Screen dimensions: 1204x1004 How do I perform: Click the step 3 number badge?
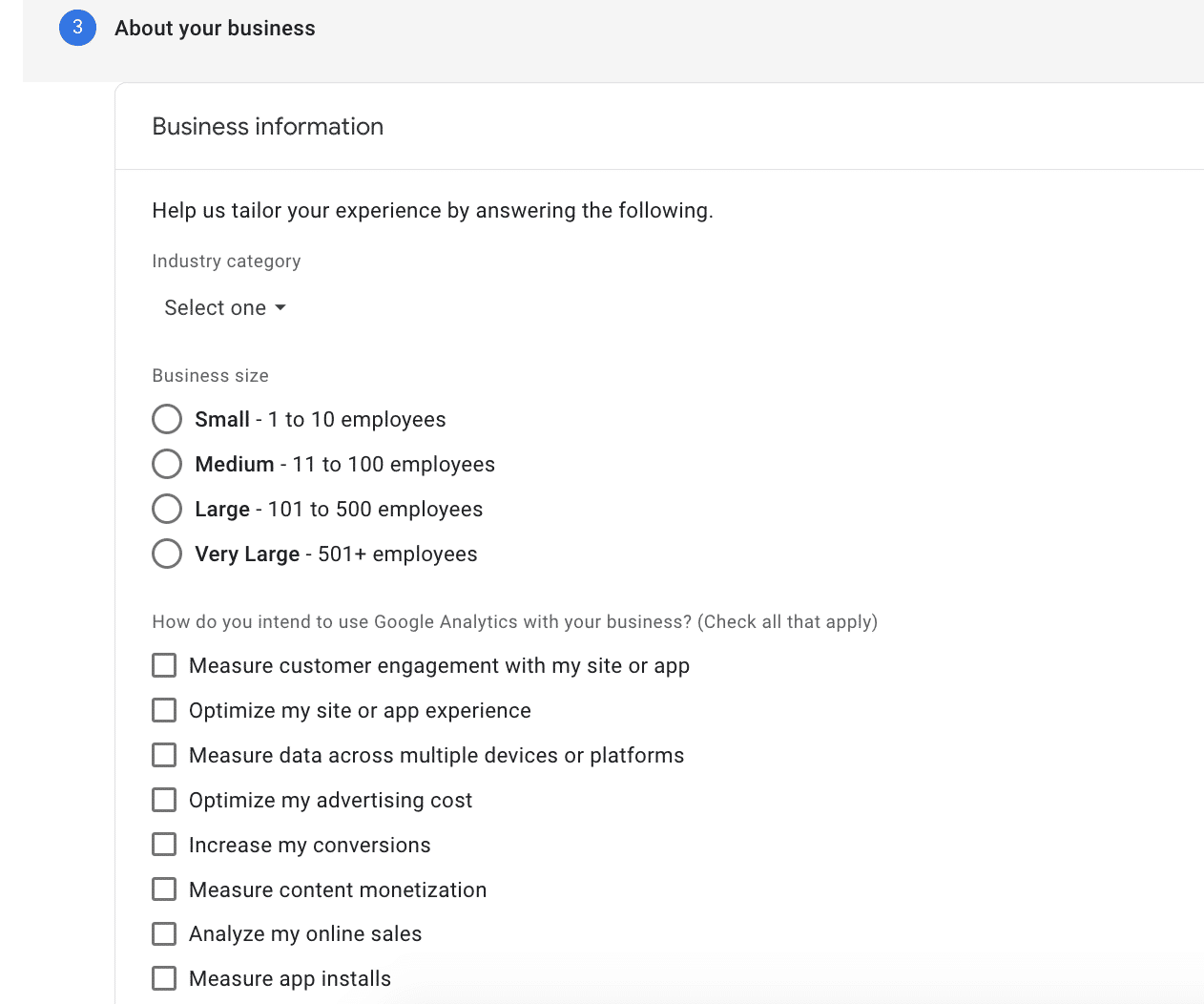pos(77,28)
